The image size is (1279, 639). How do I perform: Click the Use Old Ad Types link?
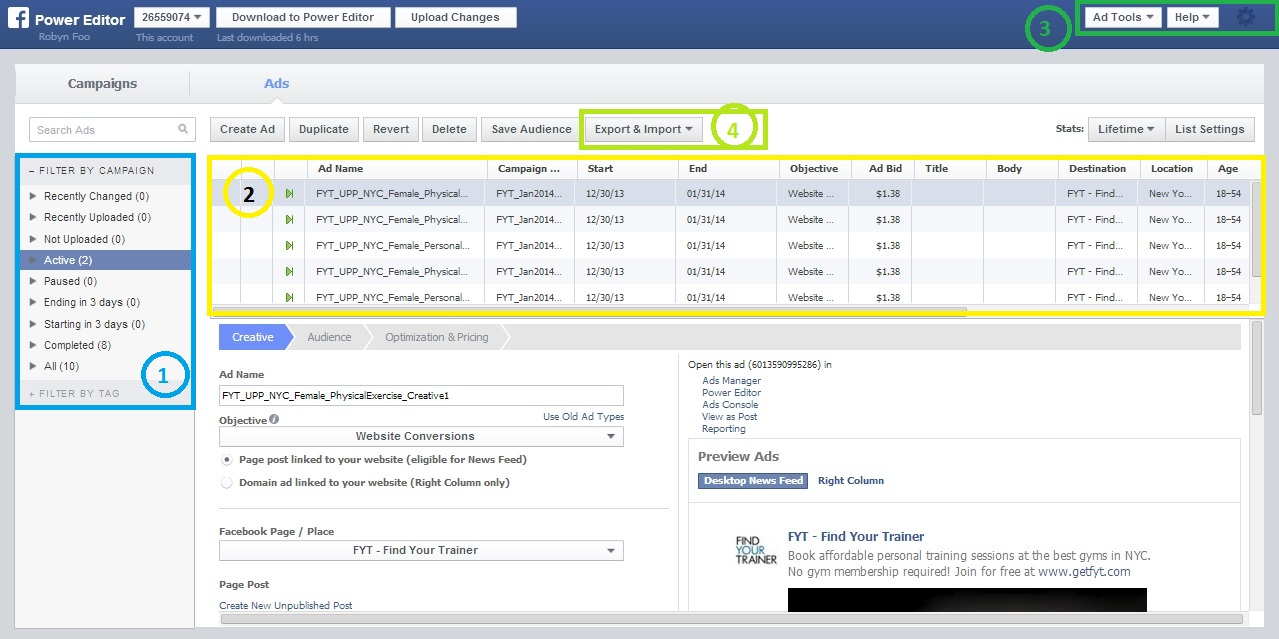coord(583,417)
